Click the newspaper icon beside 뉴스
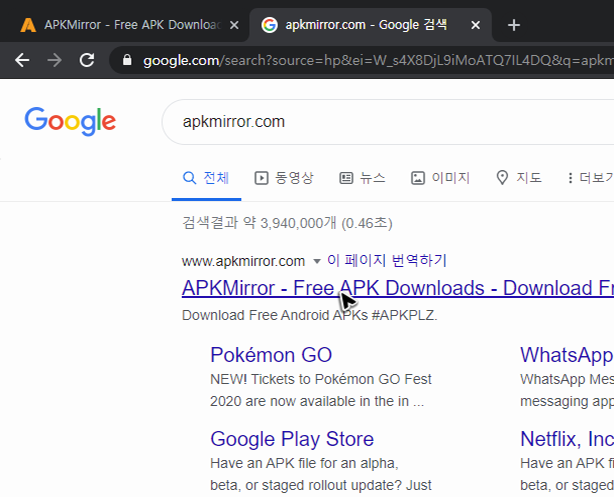The height and width of the screenshot is (497, 614). 346,178
